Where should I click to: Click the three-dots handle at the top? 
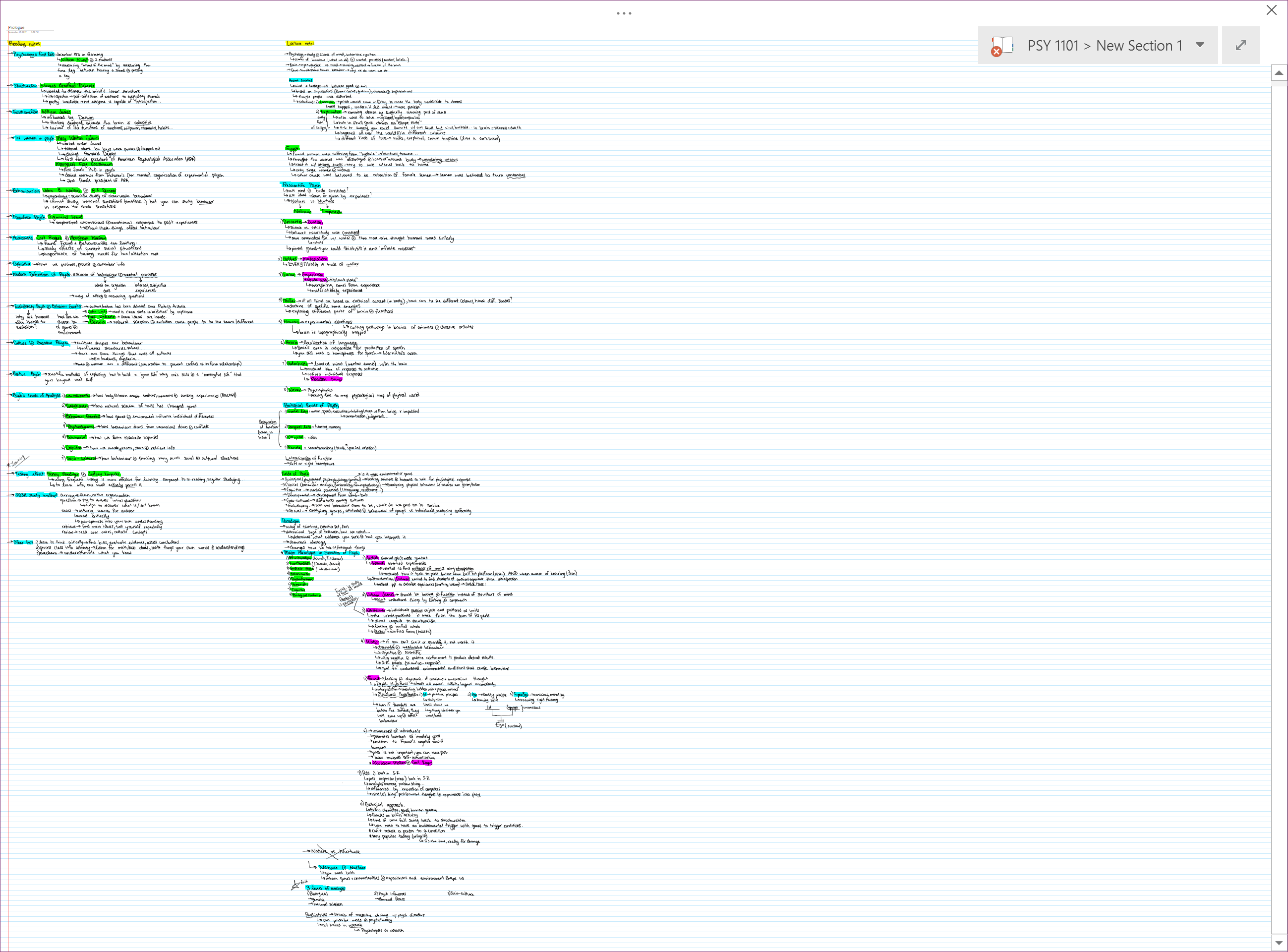(x=624, y=13)
